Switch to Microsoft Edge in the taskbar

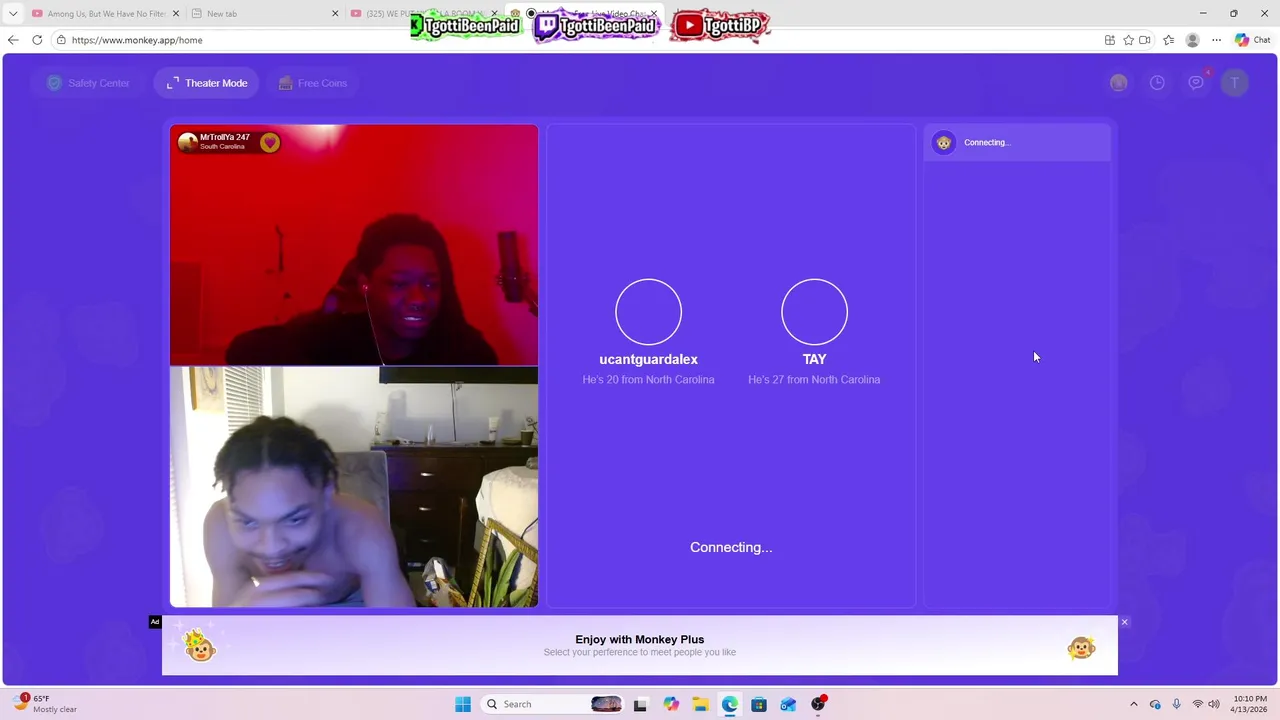point(729,704)
